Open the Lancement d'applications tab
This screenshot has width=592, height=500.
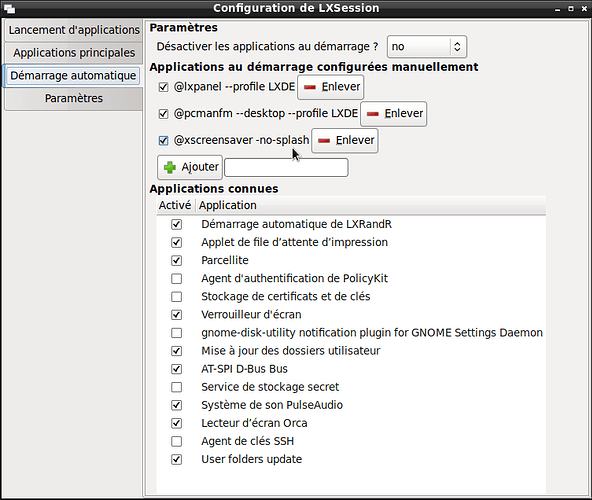74,30
